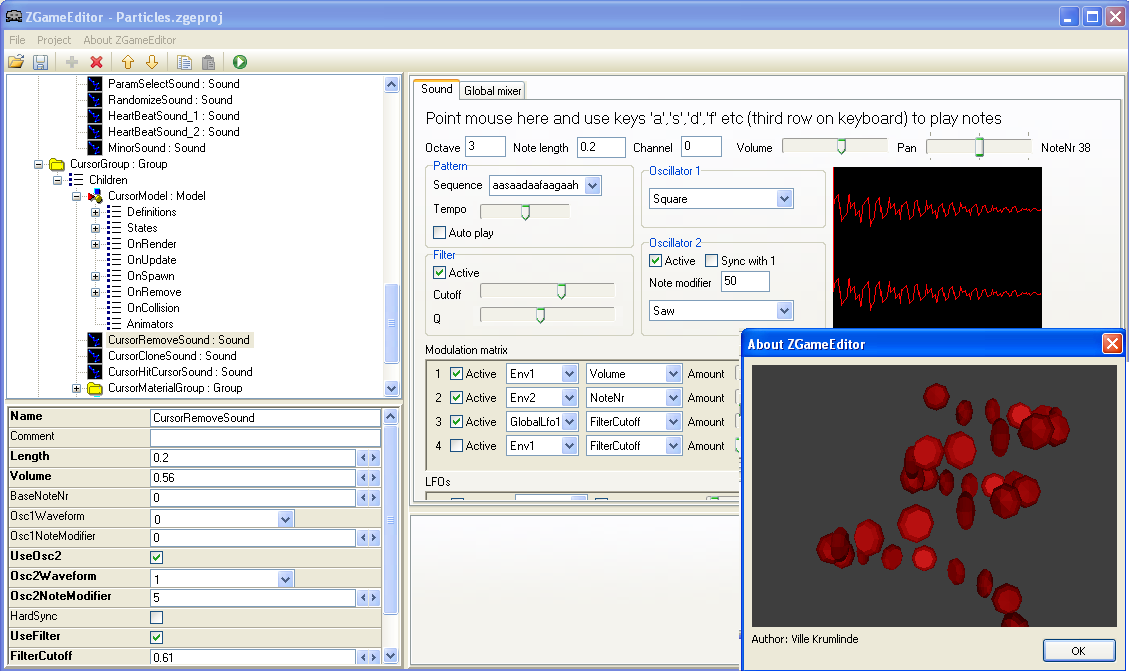Open the About ZGameEditor menu

pyautogui.click(x=130, y=40)
